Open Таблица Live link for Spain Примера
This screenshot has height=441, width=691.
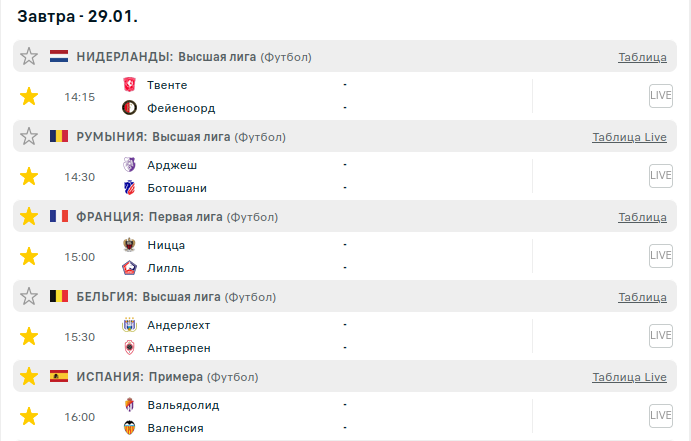(629, 377)
